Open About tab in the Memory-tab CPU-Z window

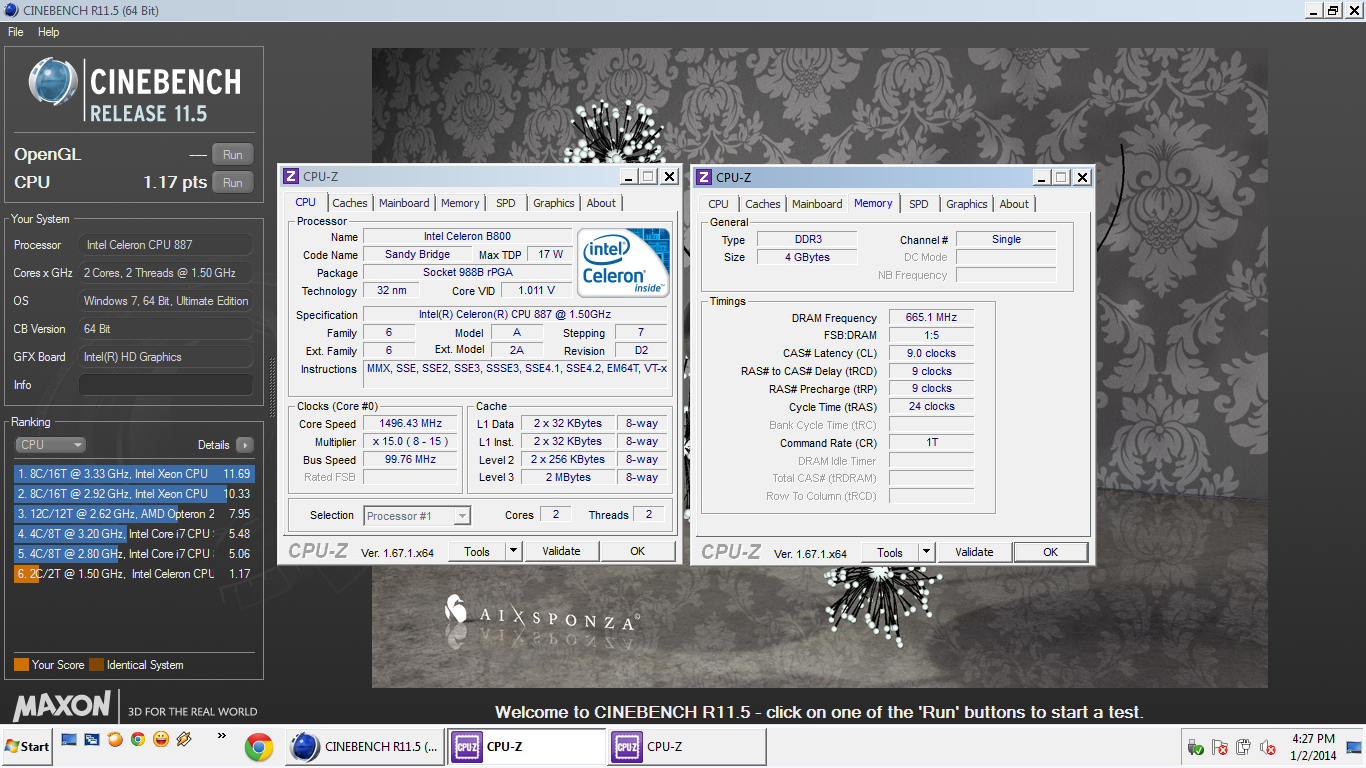[1014, 204]
